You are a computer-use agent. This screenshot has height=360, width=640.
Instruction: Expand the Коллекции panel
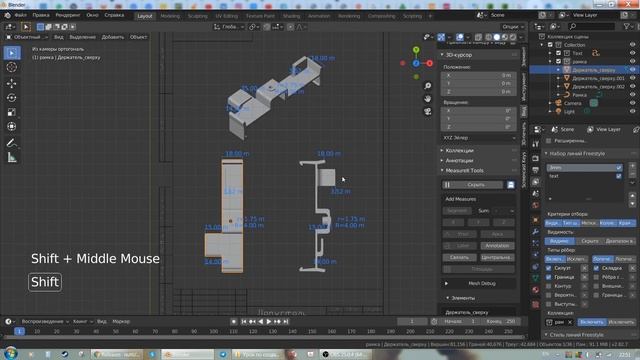click(459, 151)
